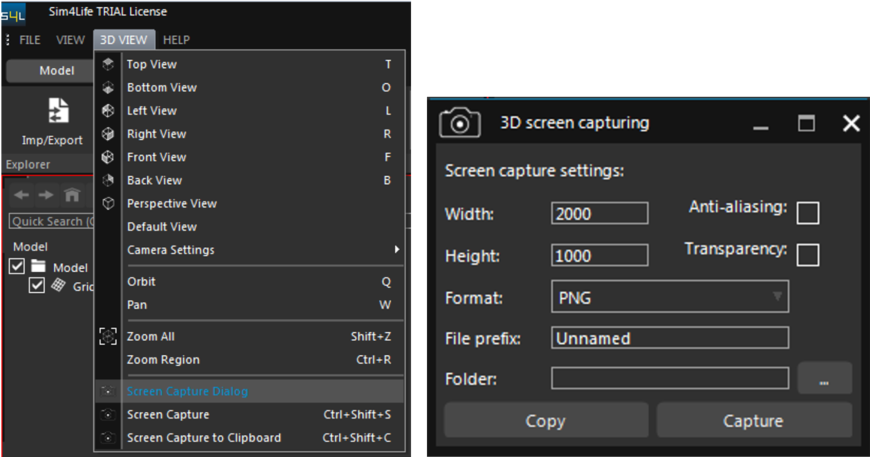Screen dimensions: 870x457
Task: Click the Width input field
Action: (599, 213)
